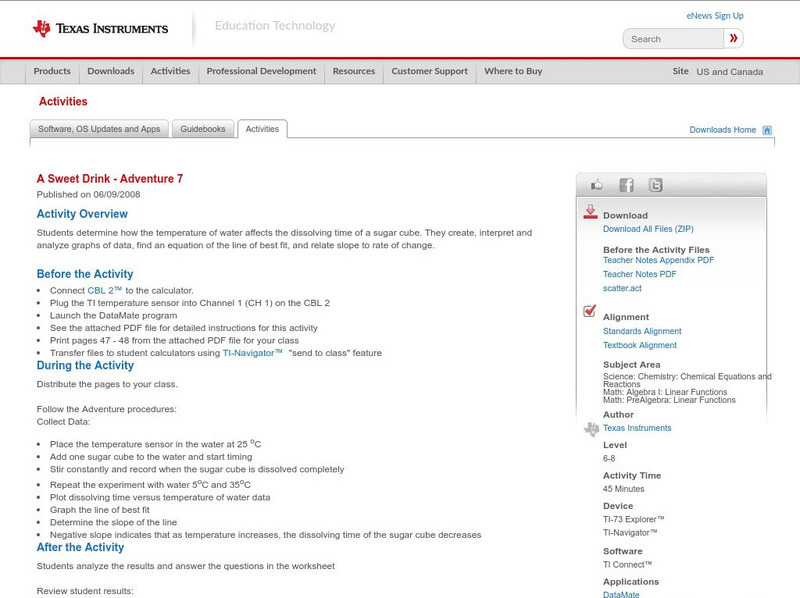Viewport: 800px width, 598px height.
Task: Click the red download arrow icon
Action: [x=590, y=212]
